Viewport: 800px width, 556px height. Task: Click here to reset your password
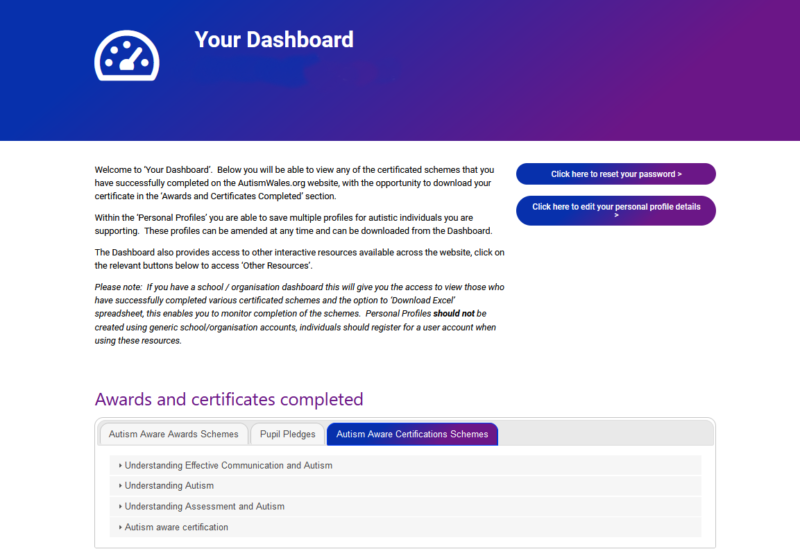615,174
